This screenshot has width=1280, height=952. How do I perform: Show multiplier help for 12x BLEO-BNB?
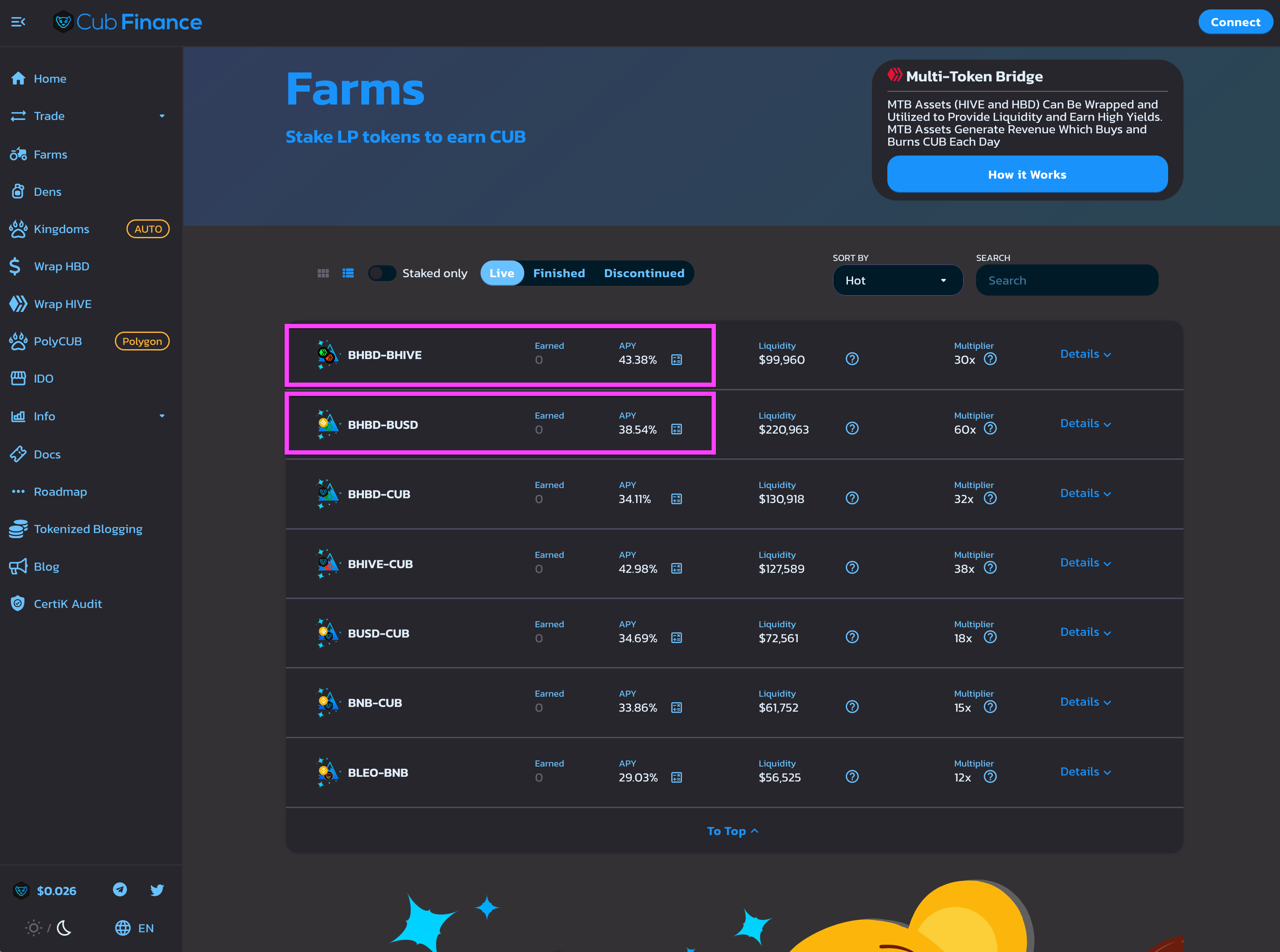(990, 776)
